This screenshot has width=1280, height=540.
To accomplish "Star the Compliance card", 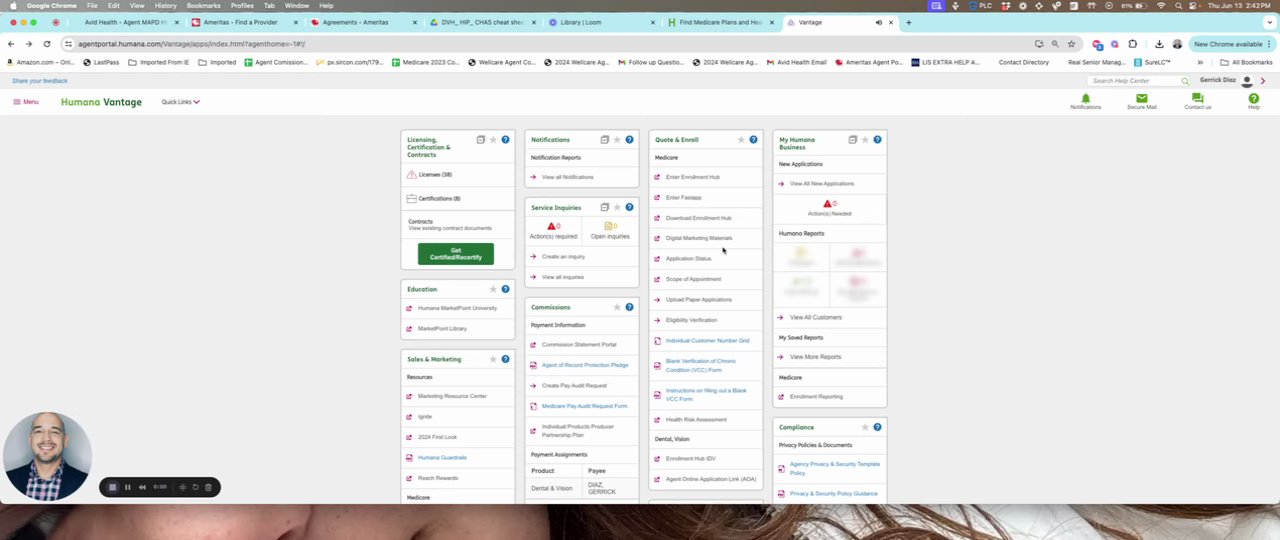I will tap(865, 427).
